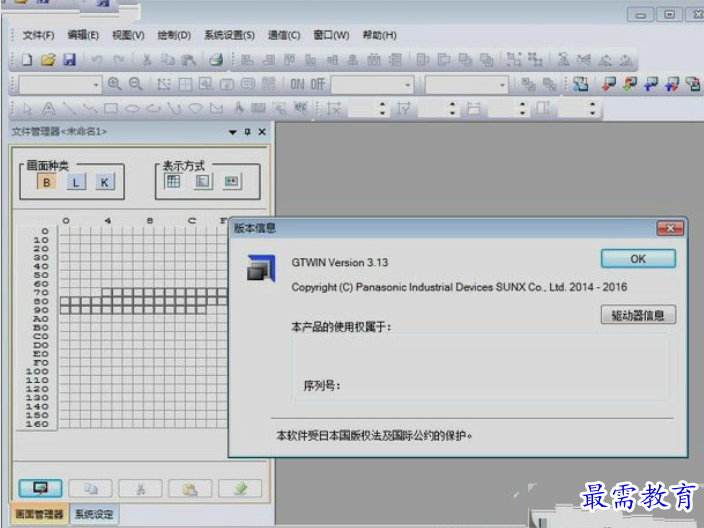Image resolution: width=704 pixels, height=528 pixels.
Task: Adjust the fourth size spinner arrows
Action: 593,109
